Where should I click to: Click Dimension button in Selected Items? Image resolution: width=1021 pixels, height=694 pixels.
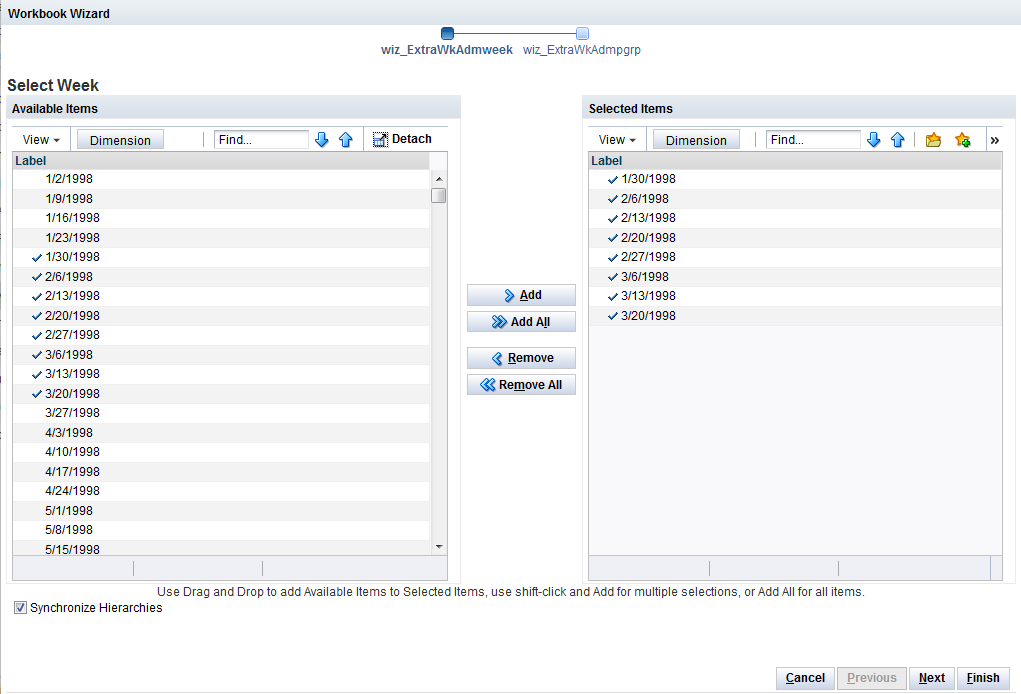(x=696, y=140)
